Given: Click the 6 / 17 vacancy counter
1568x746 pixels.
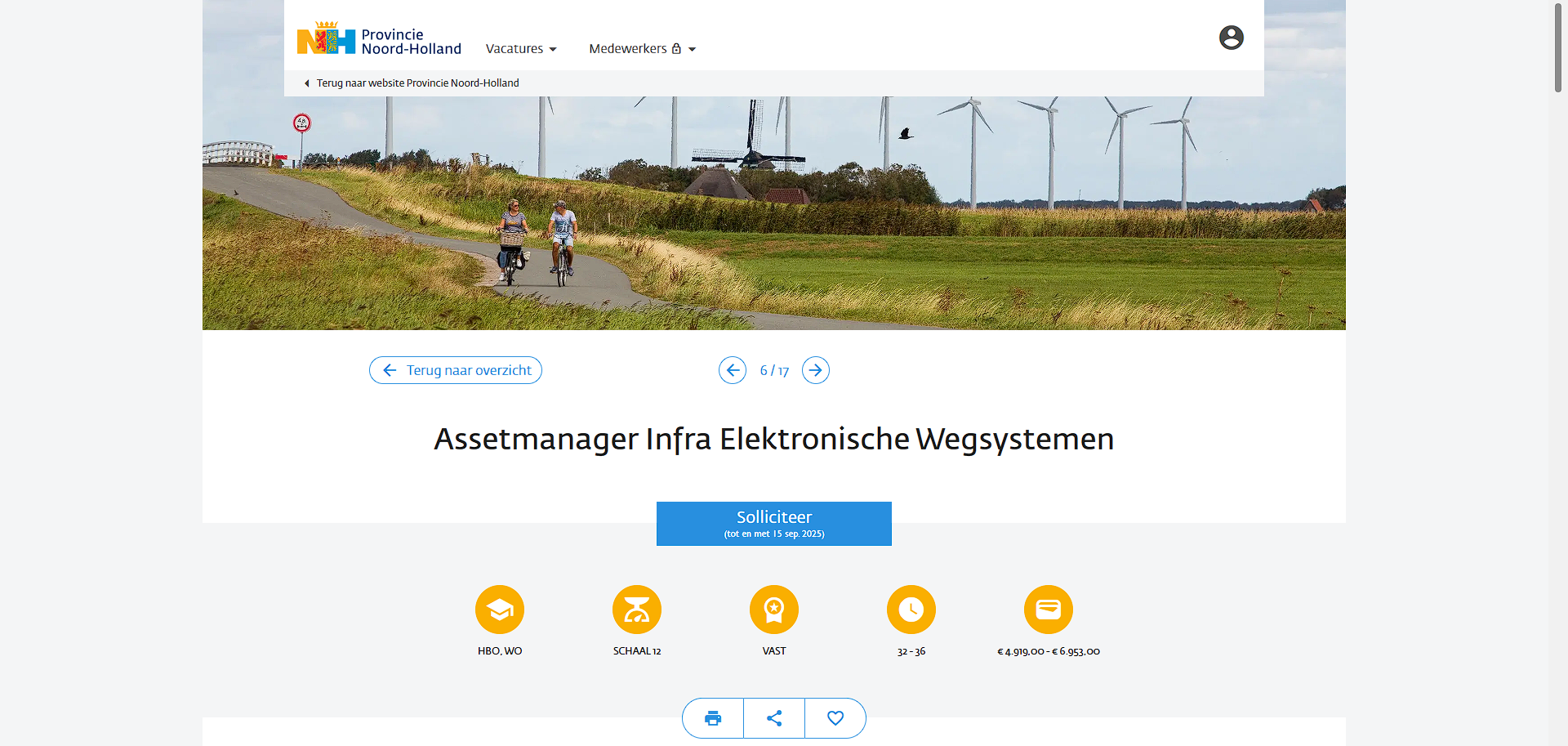Looking at the screenshot, I should [x=774, y=371].
